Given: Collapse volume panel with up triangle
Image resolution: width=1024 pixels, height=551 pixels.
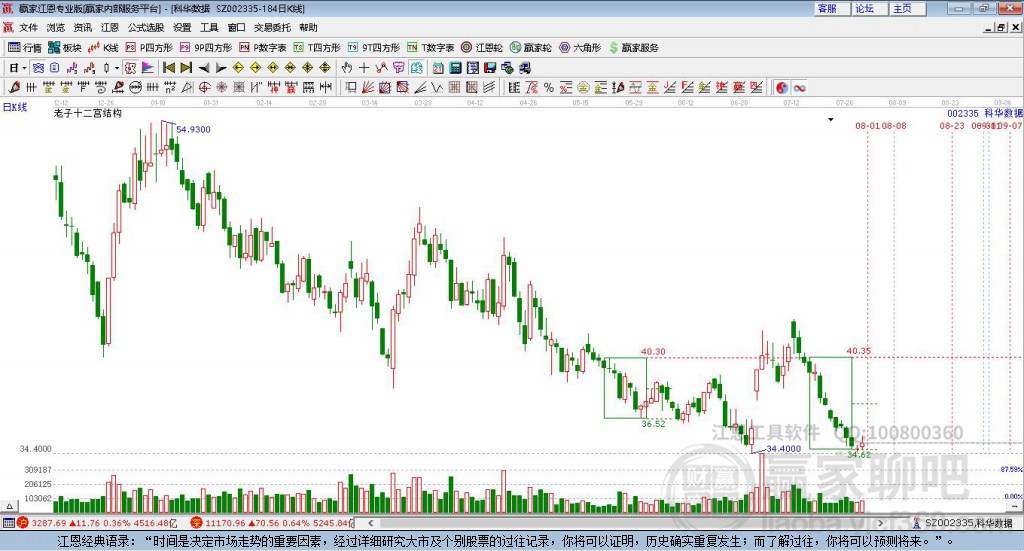Looking at the screenshot, I should (x=9, y=506).
